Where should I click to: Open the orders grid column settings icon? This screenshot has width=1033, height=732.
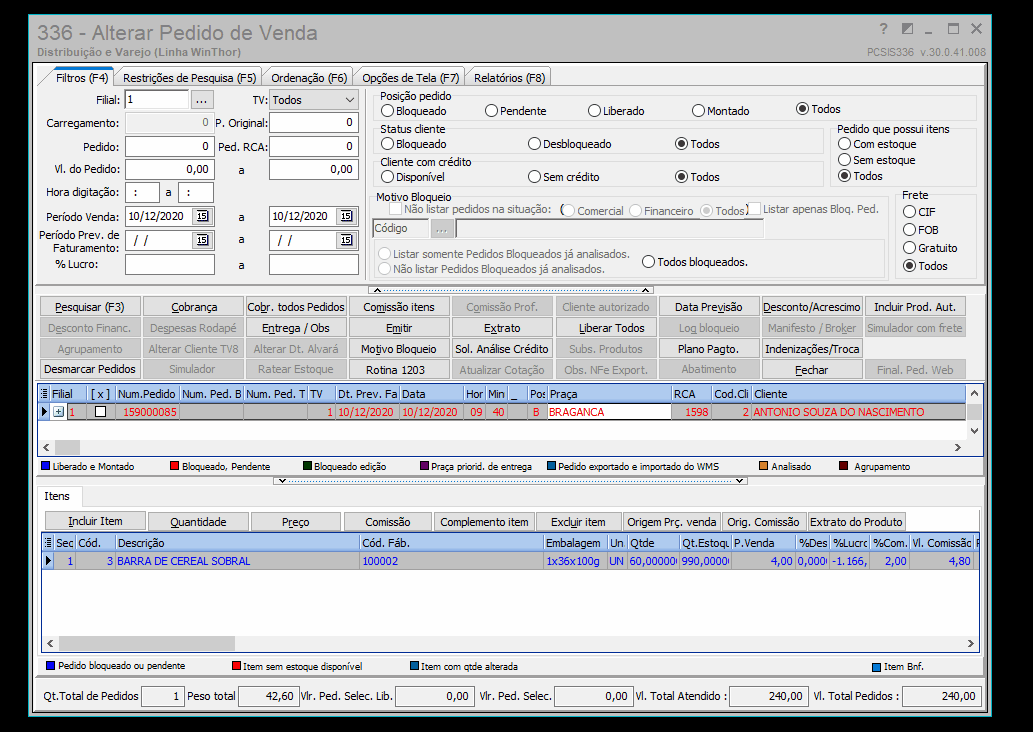click(x=44, y=394)
